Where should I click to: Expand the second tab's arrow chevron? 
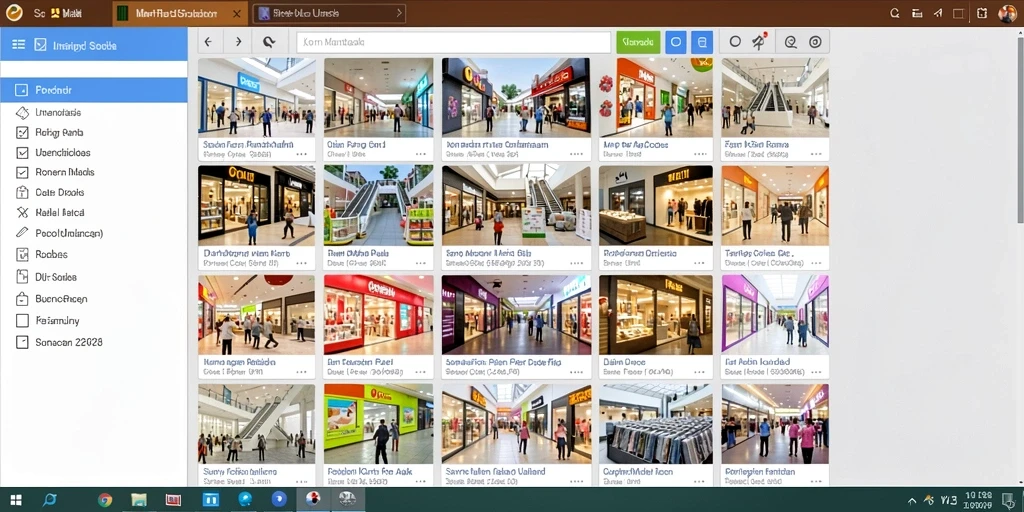pos(399,13)
